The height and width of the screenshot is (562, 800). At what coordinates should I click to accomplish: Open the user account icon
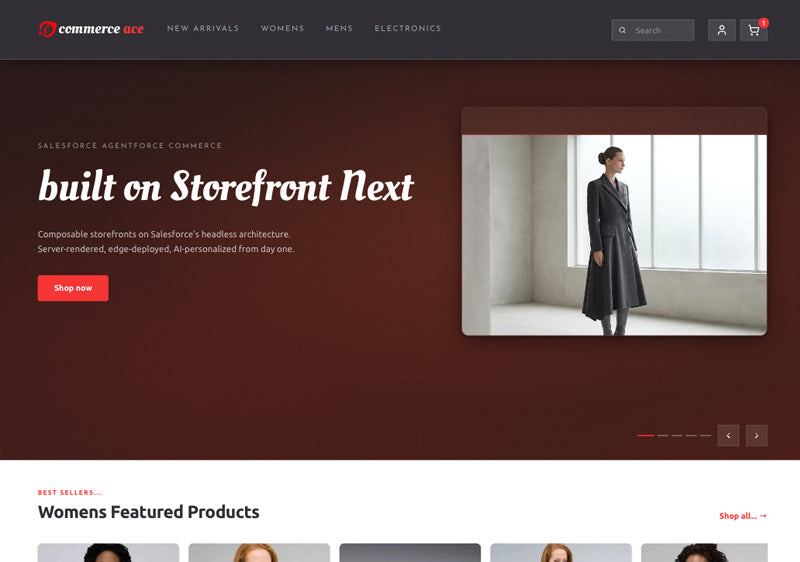point(721,30)
